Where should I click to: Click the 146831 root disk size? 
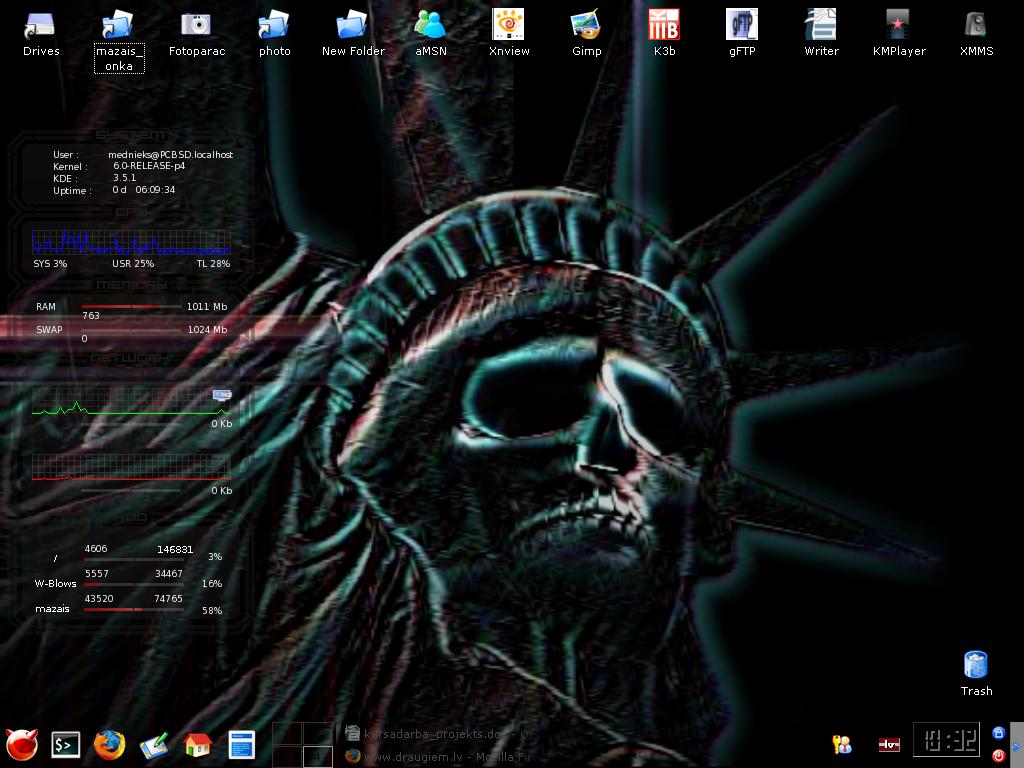click(x=175, y=549)
